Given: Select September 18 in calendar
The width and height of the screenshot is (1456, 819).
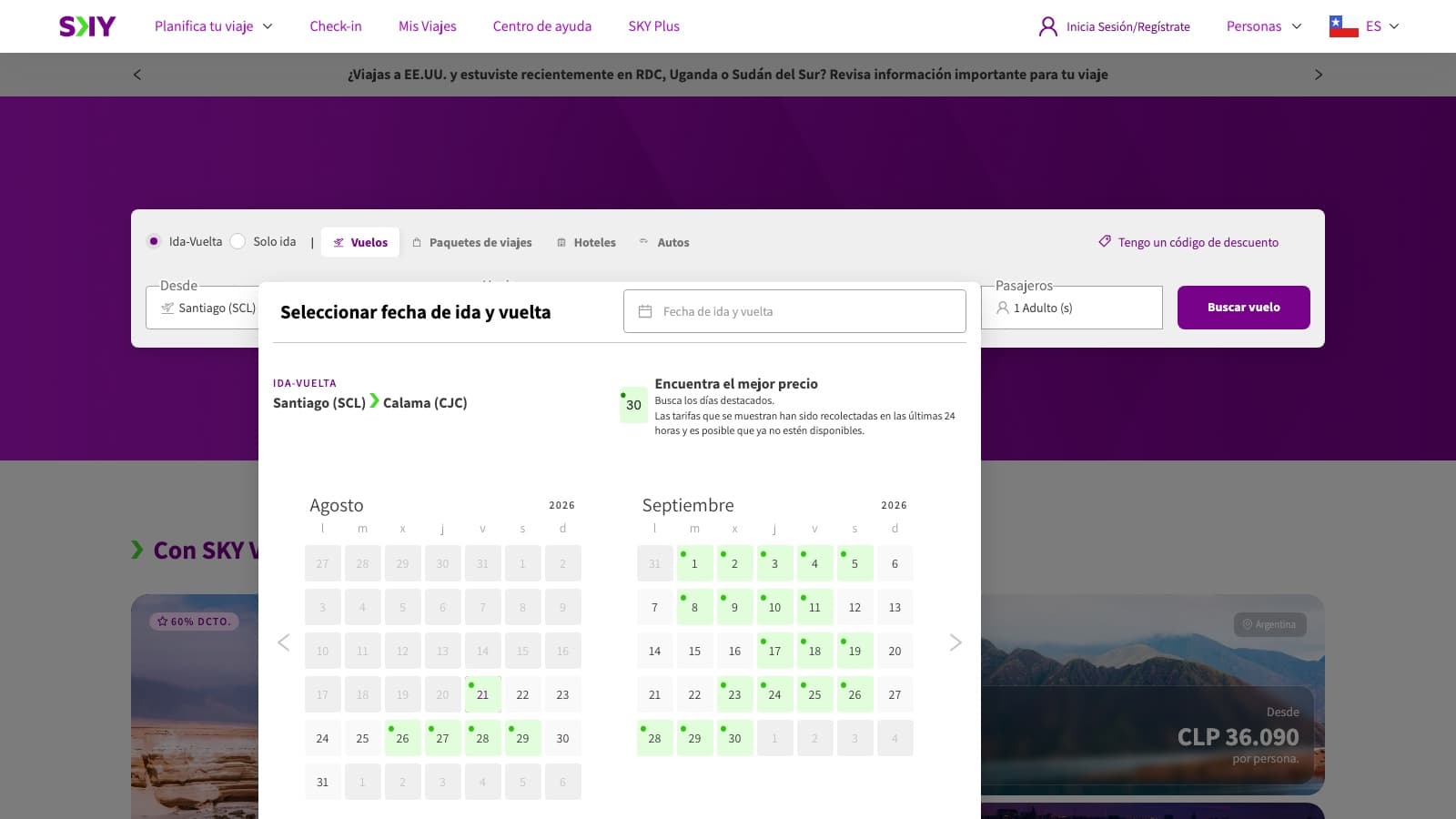Looking at the screenshot, I should pyautogui.click(x=814, y=651).
